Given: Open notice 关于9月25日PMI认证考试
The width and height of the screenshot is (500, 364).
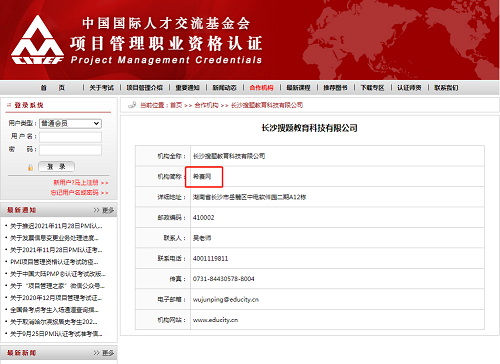Looking at the screenshot, I should click(x=56, y=334).
